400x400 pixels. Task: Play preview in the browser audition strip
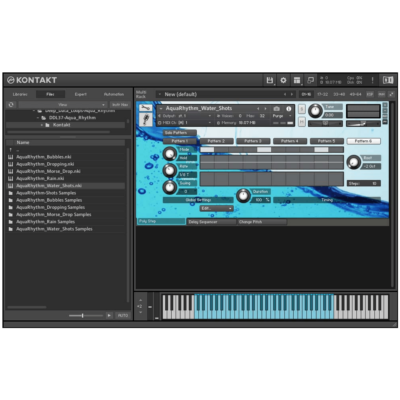coord(109,315)
